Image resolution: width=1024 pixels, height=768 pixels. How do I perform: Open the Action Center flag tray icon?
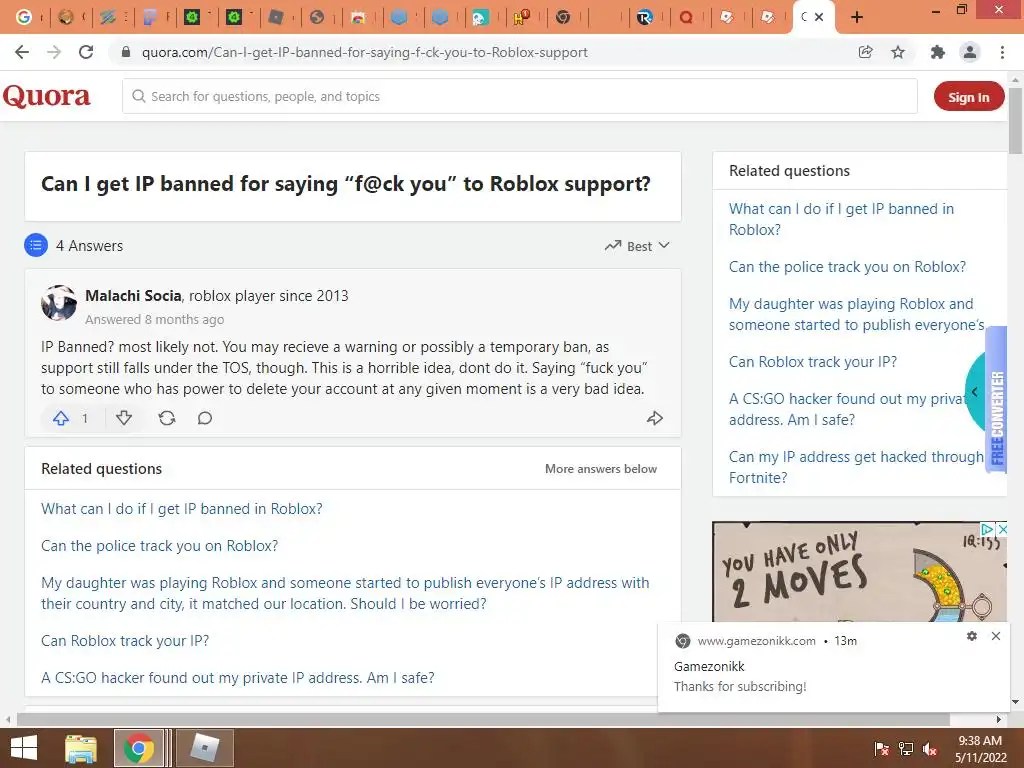[x=881, y=749]
